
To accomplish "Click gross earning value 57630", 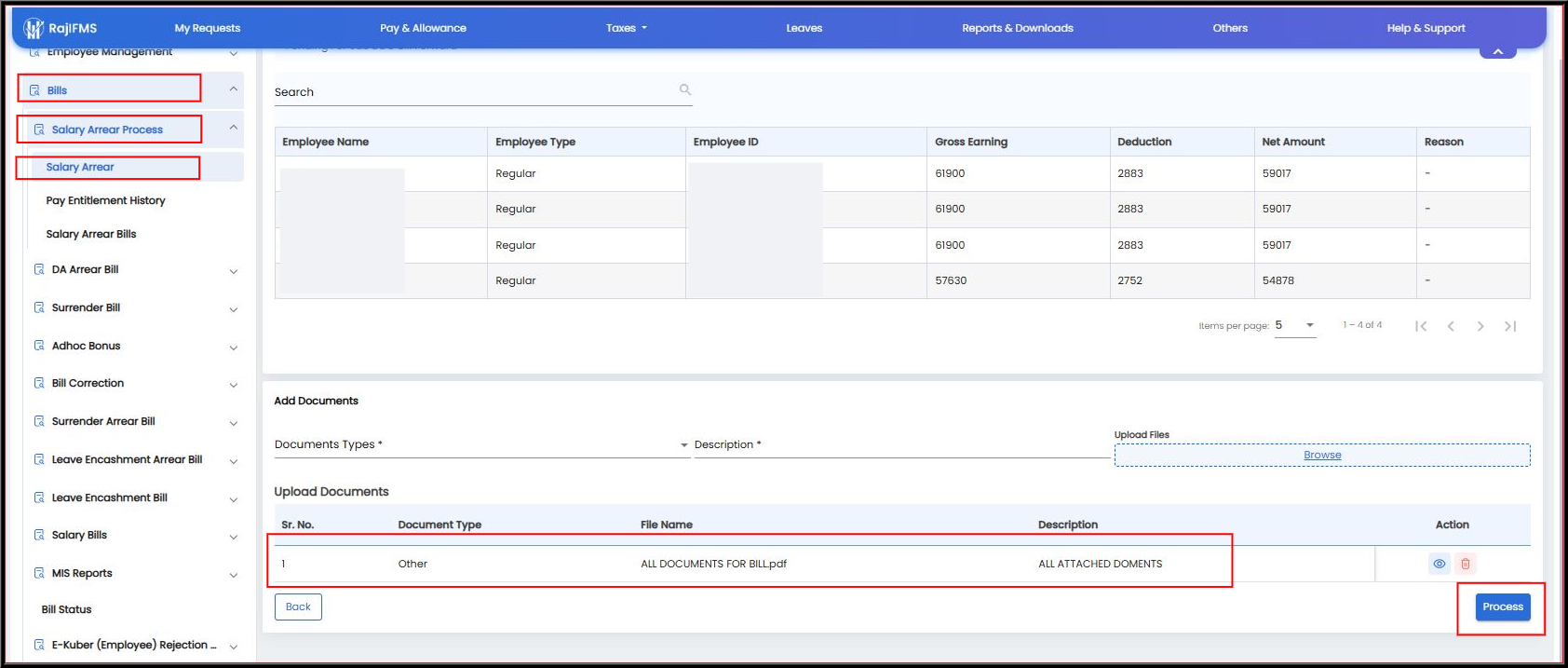I will point(951,280).
